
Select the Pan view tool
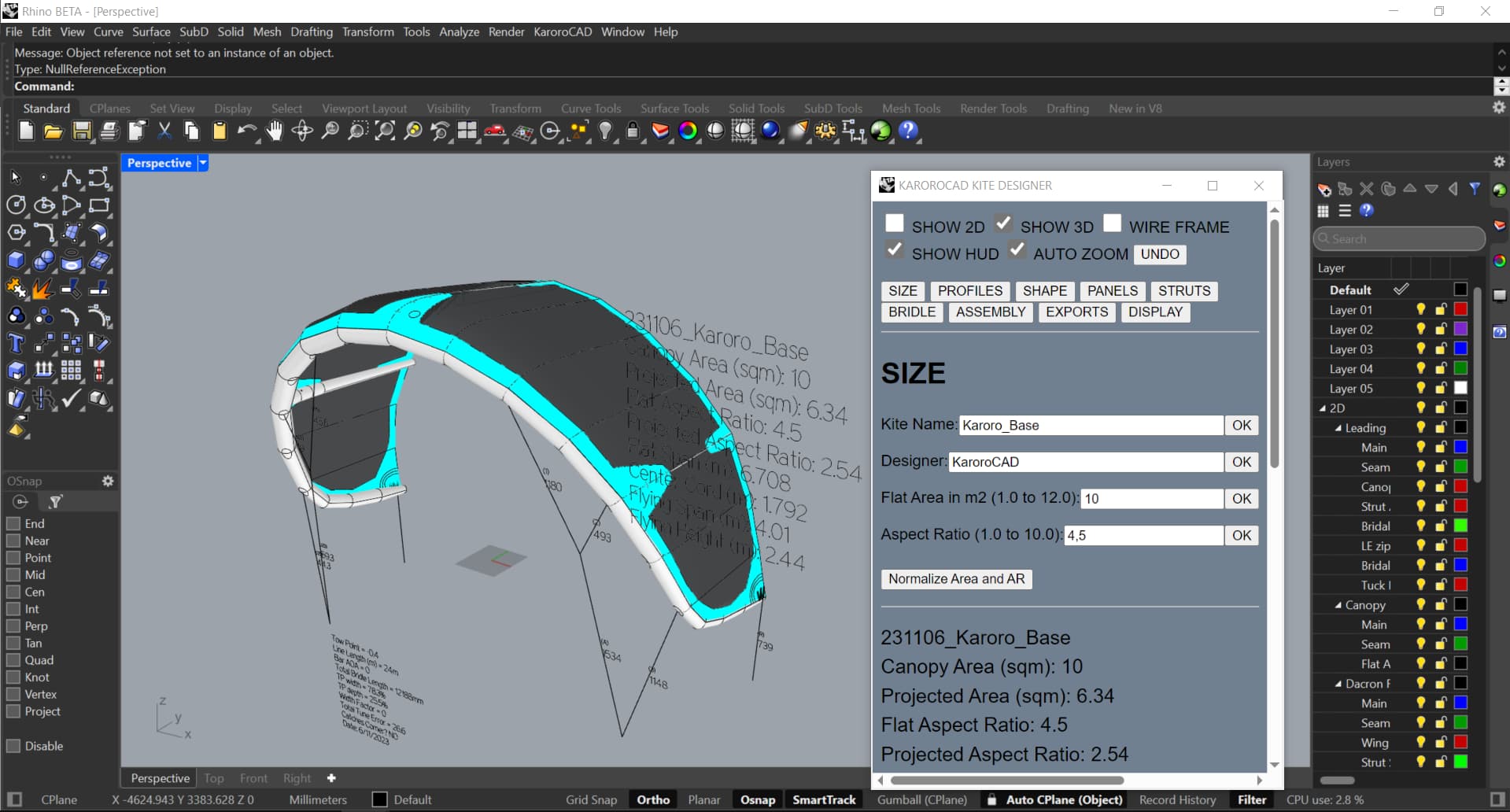click(275, 131)
